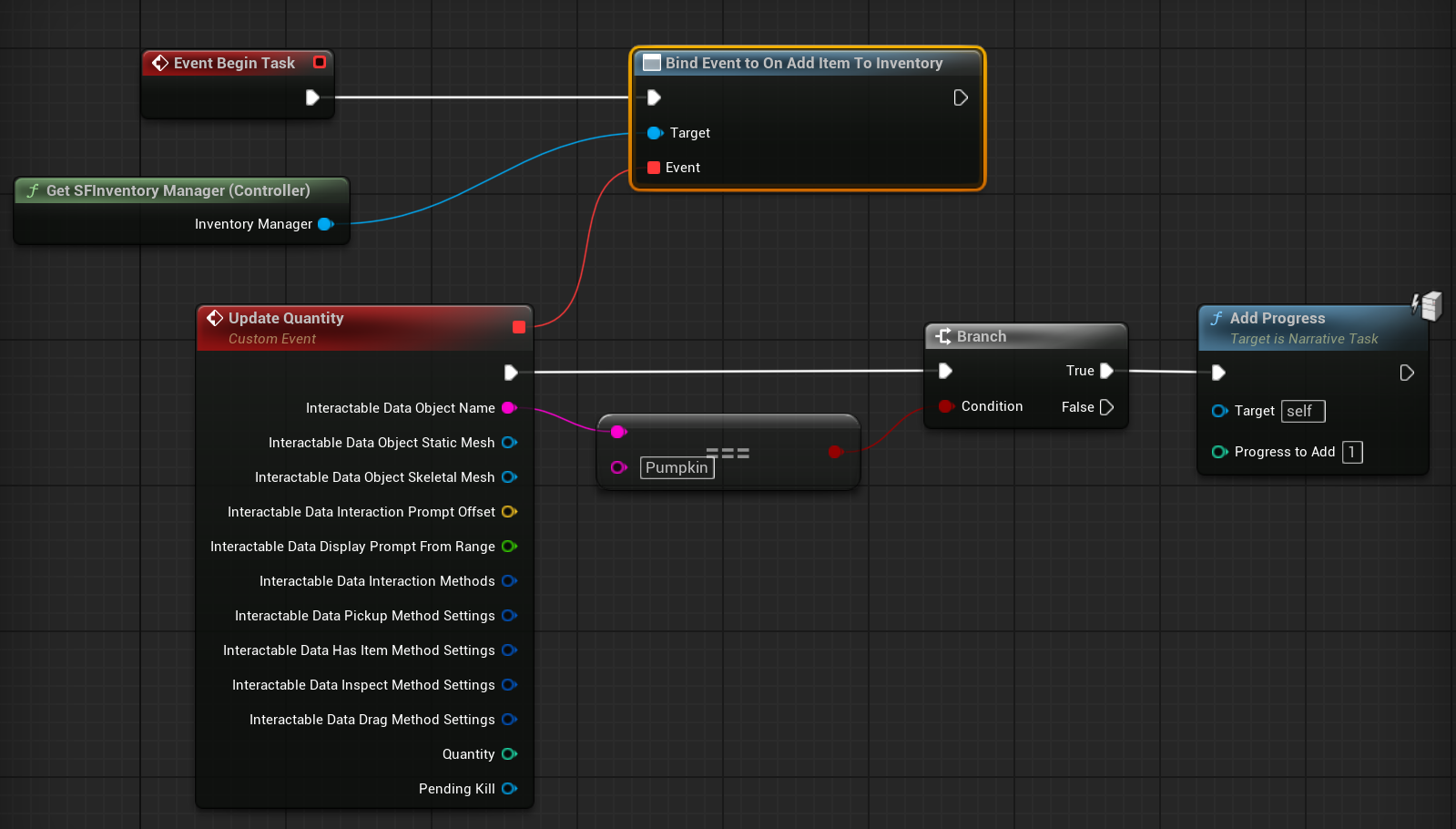Click the Branch True output pin
Viewport: 1456px width, 829px height.
tap(1106, 371)
